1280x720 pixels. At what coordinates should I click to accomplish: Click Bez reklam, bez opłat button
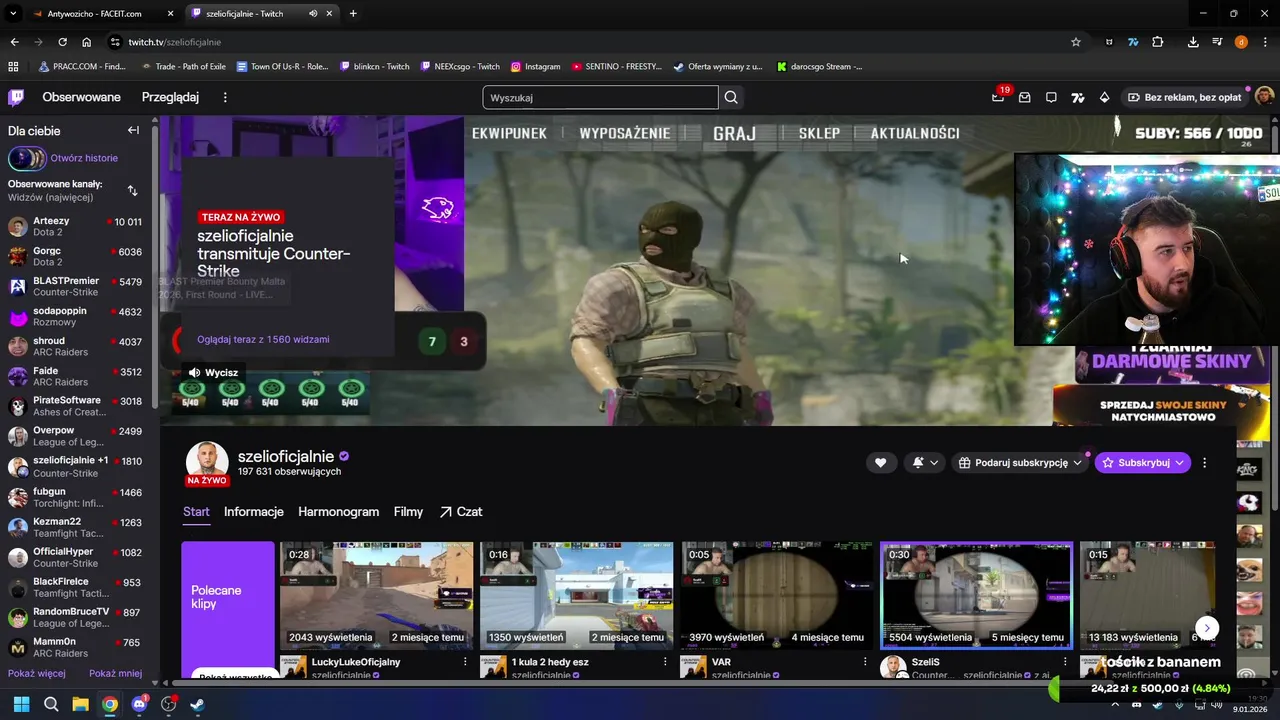point(1185,97)
